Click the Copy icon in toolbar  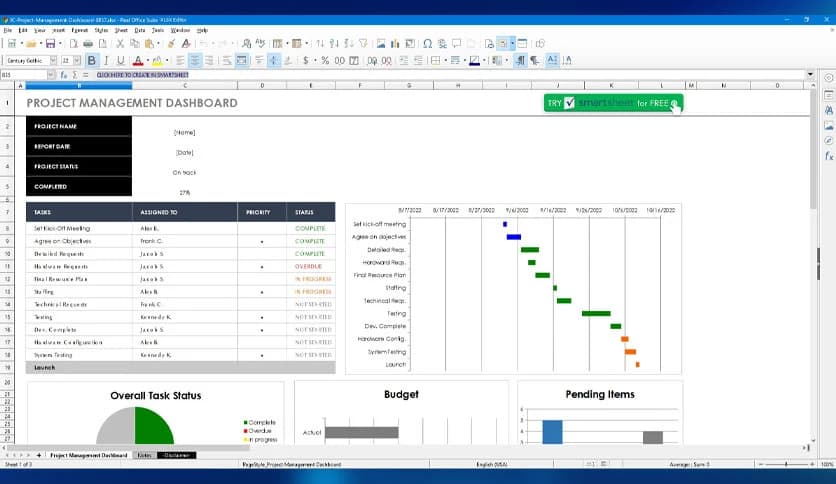(x=134, y=44)
